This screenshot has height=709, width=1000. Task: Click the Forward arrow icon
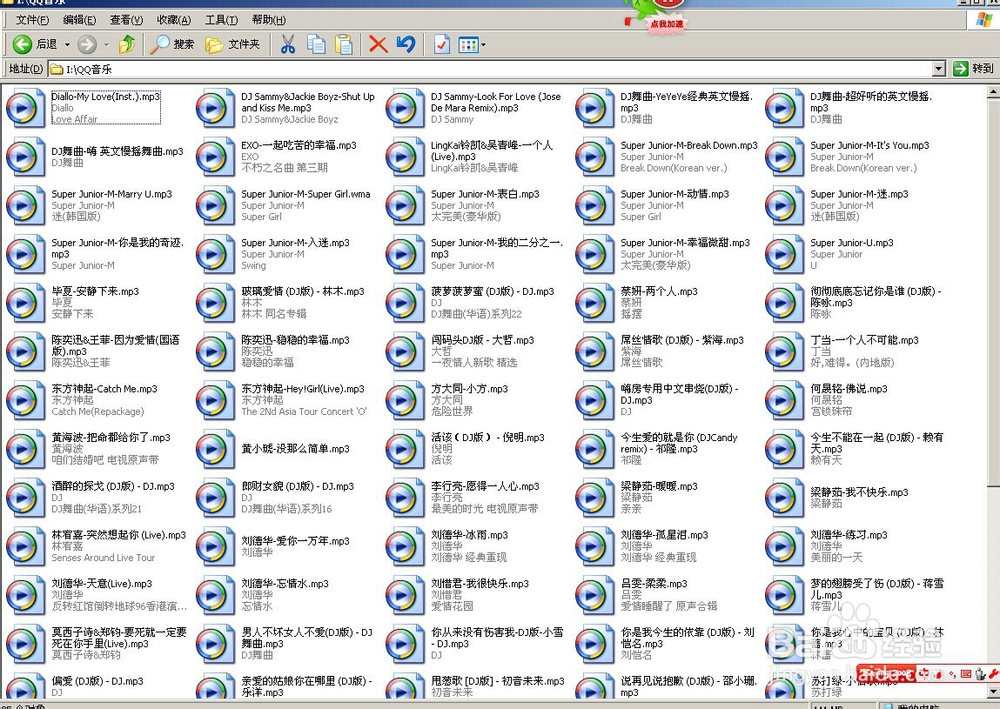click(87, 44)
